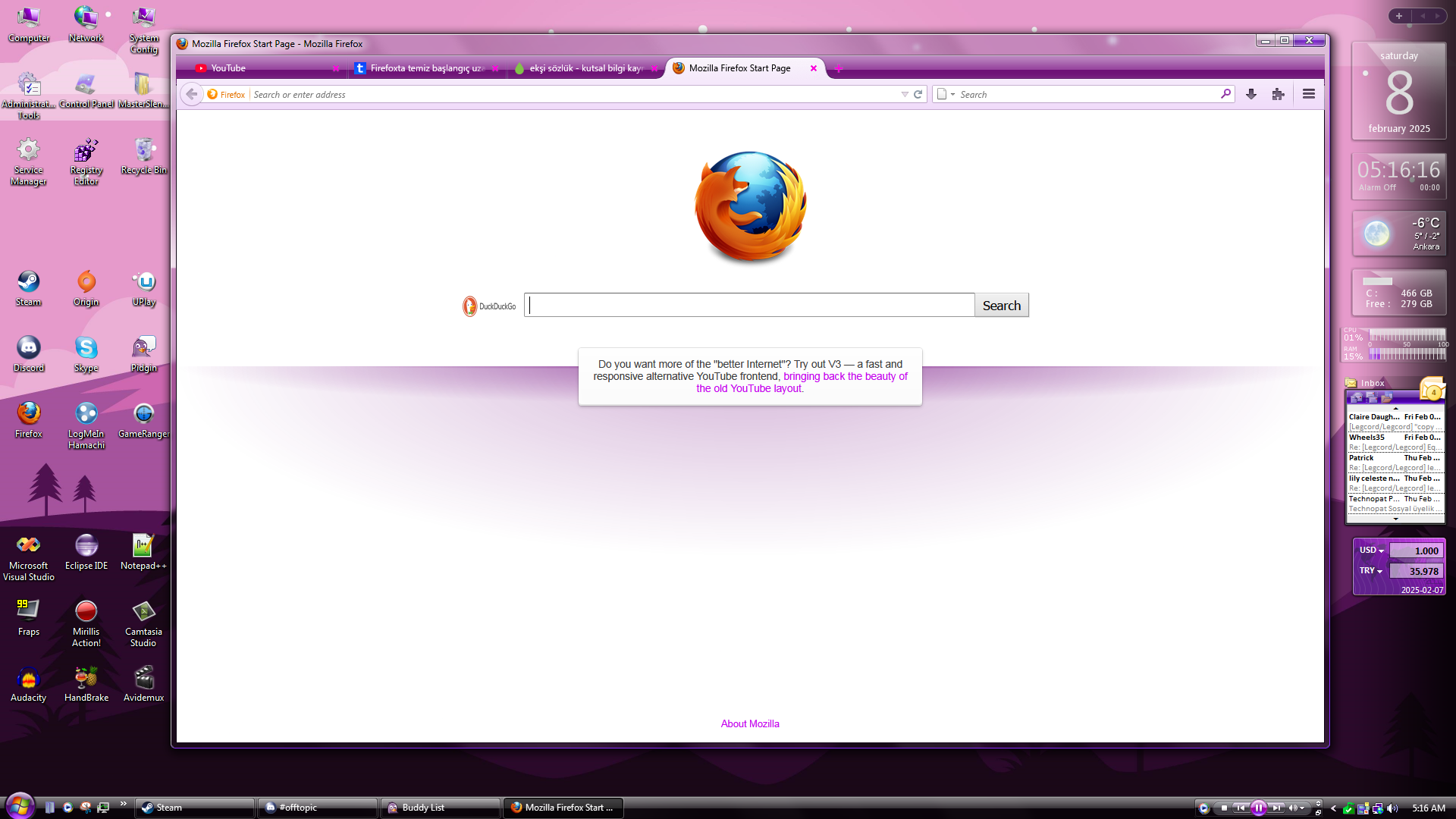
Task: Select the Avidemux desktop icon
Action: pyautogui.click(x=144, y=685)
